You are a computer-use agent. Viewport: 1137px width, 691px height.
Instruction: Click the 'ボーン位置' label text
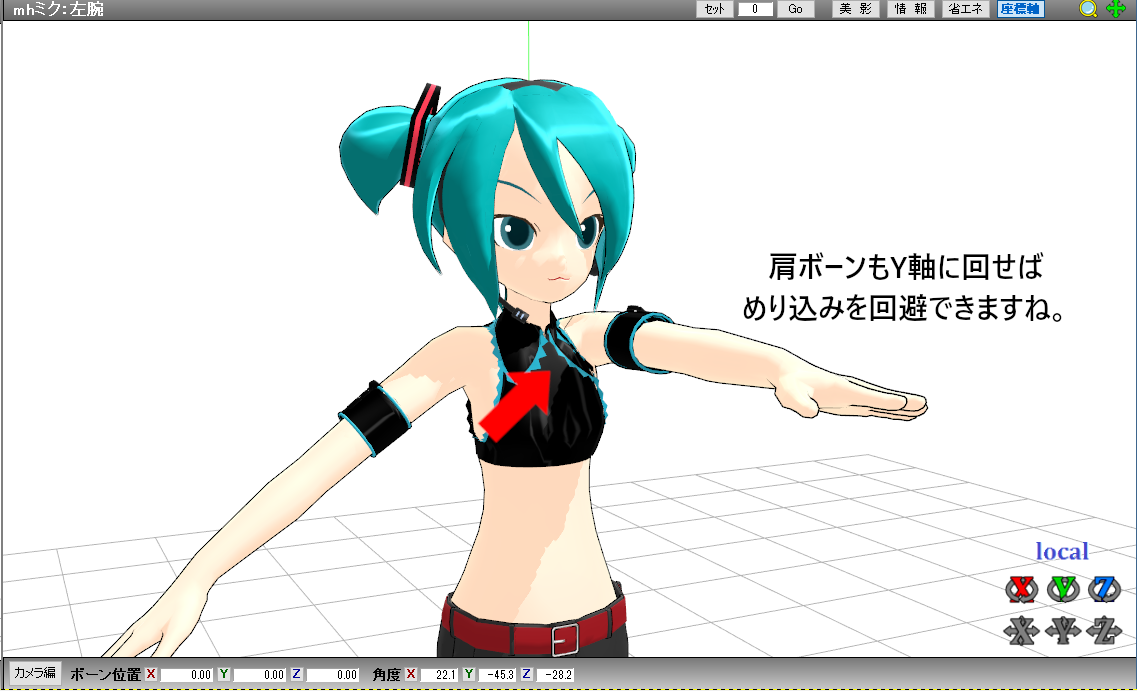[105, 674]
